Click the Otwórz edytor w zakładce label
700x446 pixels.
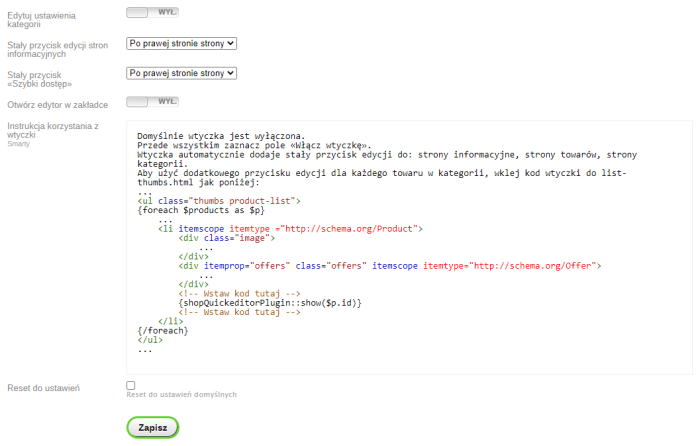point(57,104)
